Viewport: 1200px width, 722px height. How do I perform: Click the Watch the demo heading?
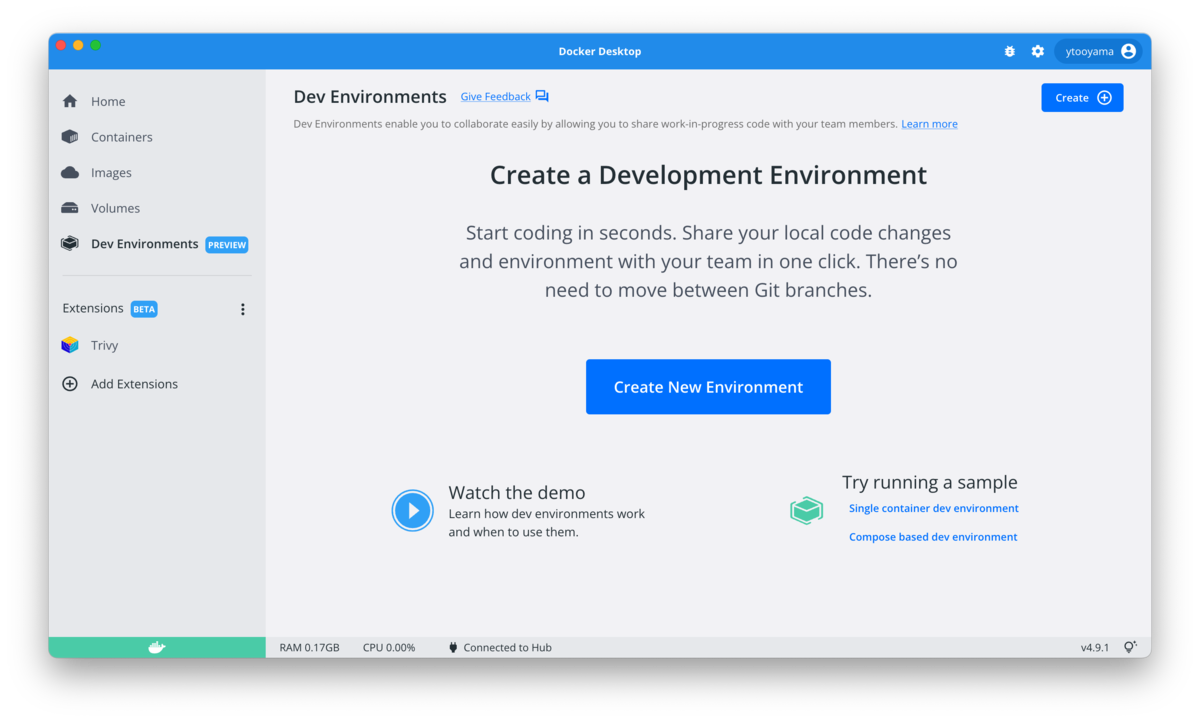(517, 492)
